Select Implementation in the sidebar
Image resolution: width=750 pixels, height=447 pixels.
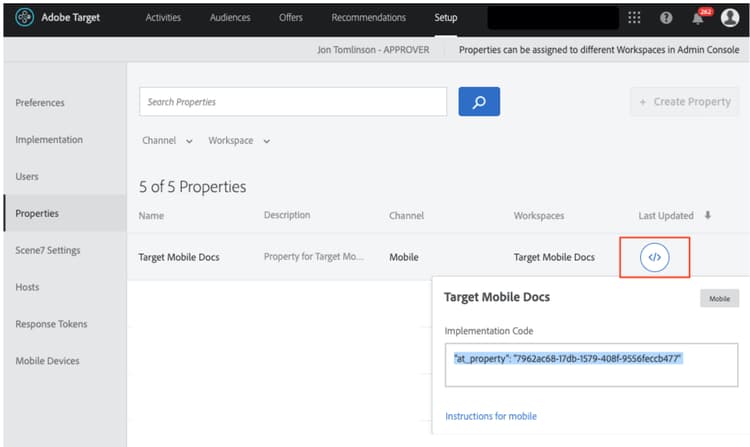tap(49, 140)
